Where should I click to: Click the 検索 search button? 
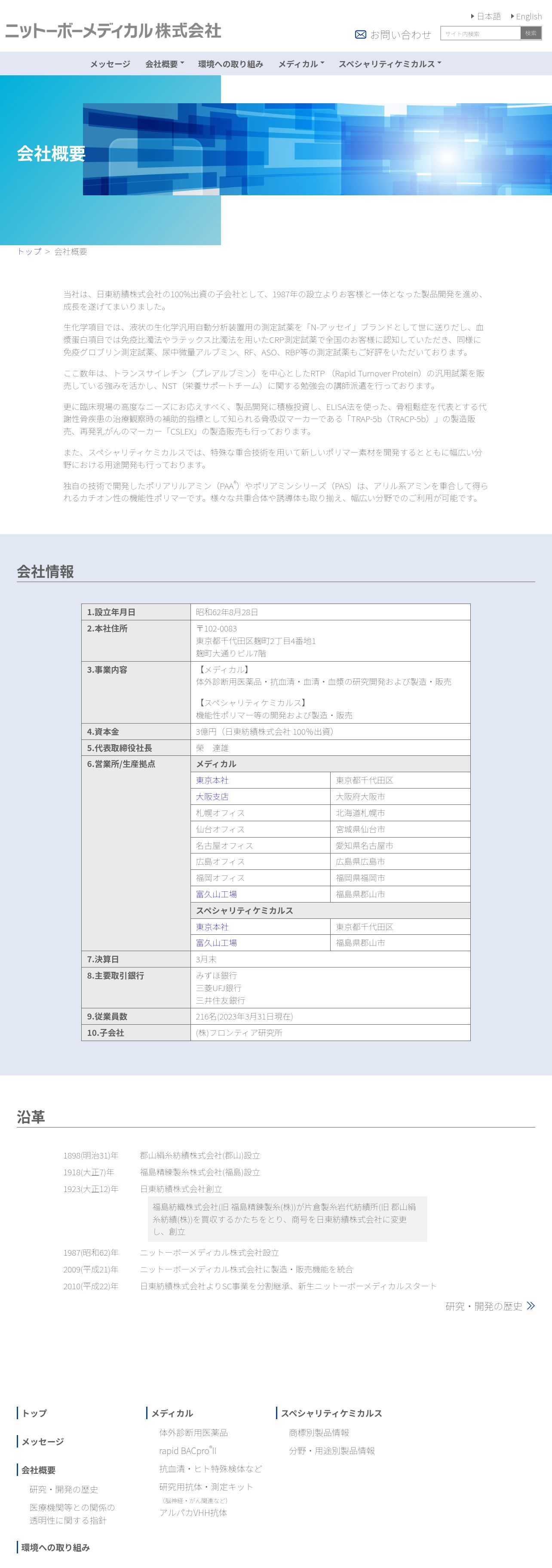coord(531,34)
